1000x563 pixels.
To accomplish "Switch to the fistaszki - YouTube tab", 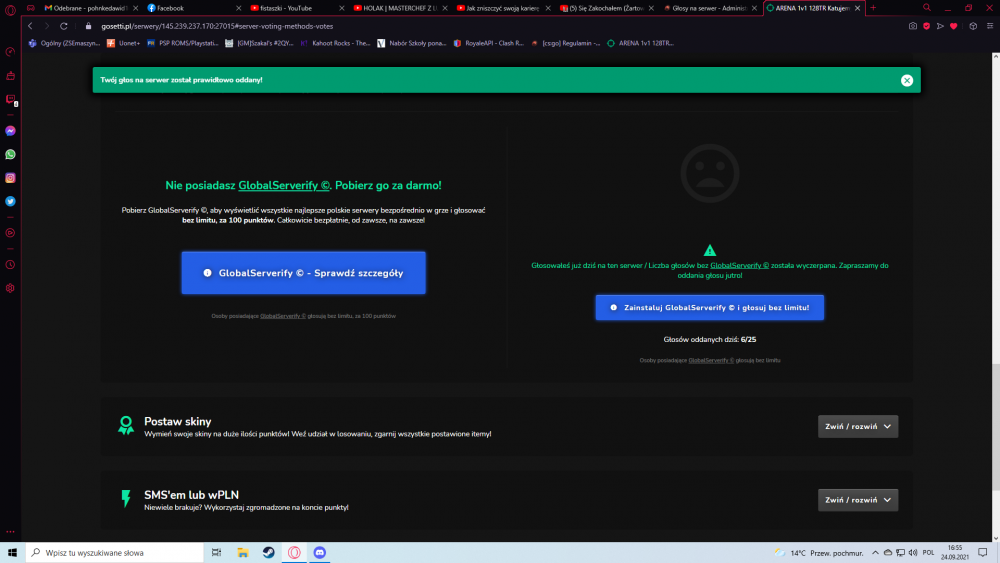I will tap(296, 8).
